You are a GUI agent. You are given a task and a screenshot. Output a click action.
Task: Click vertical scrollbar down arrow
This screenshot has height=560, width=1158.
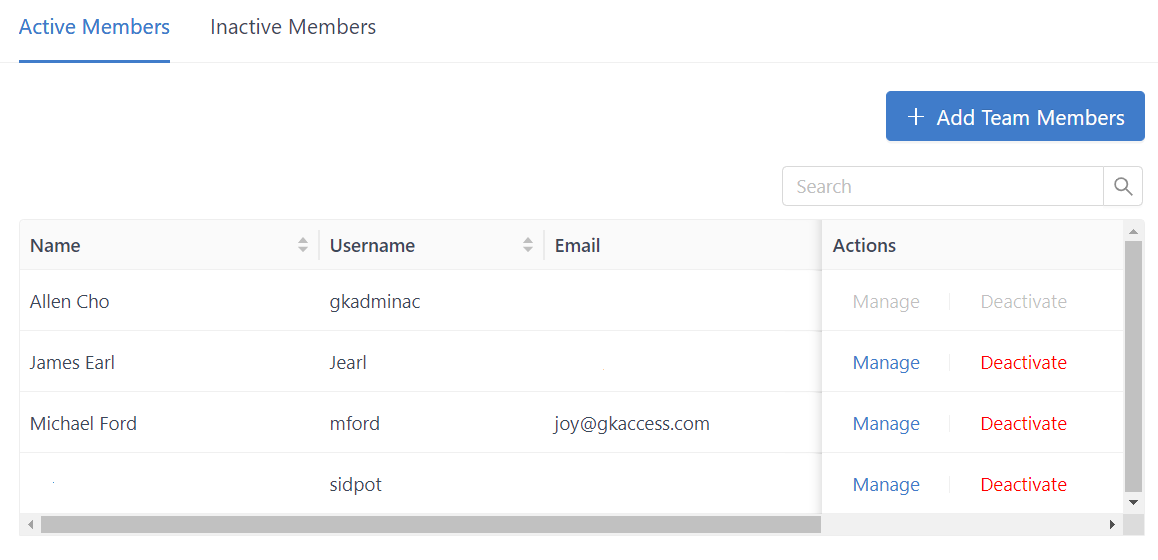coord(1133,502)
